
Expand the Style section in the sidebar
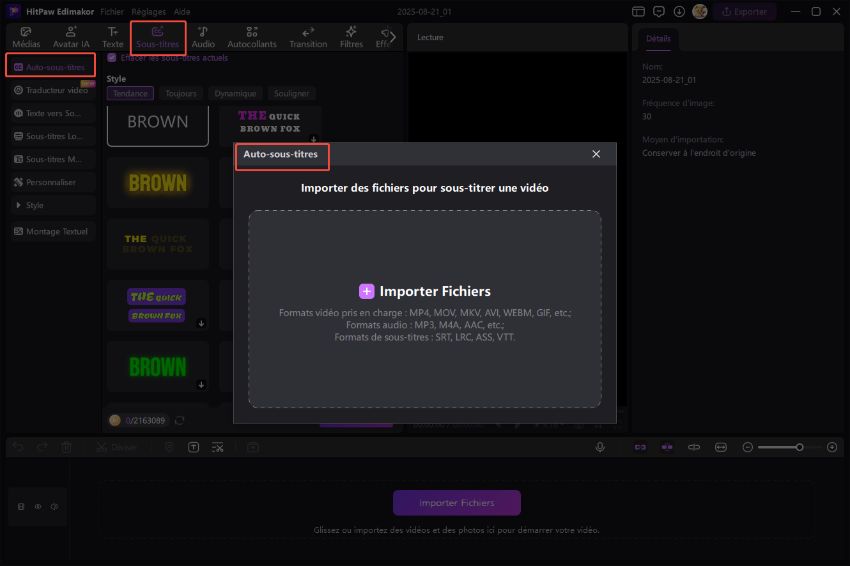click(x=53, y=205)
